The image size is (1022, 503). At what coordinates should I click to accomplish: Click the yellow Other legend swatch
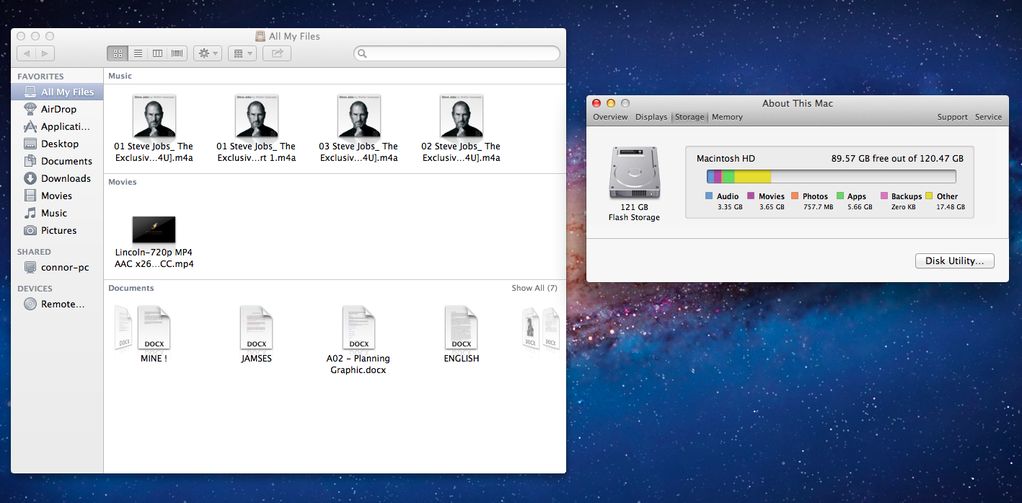[929, 196]
